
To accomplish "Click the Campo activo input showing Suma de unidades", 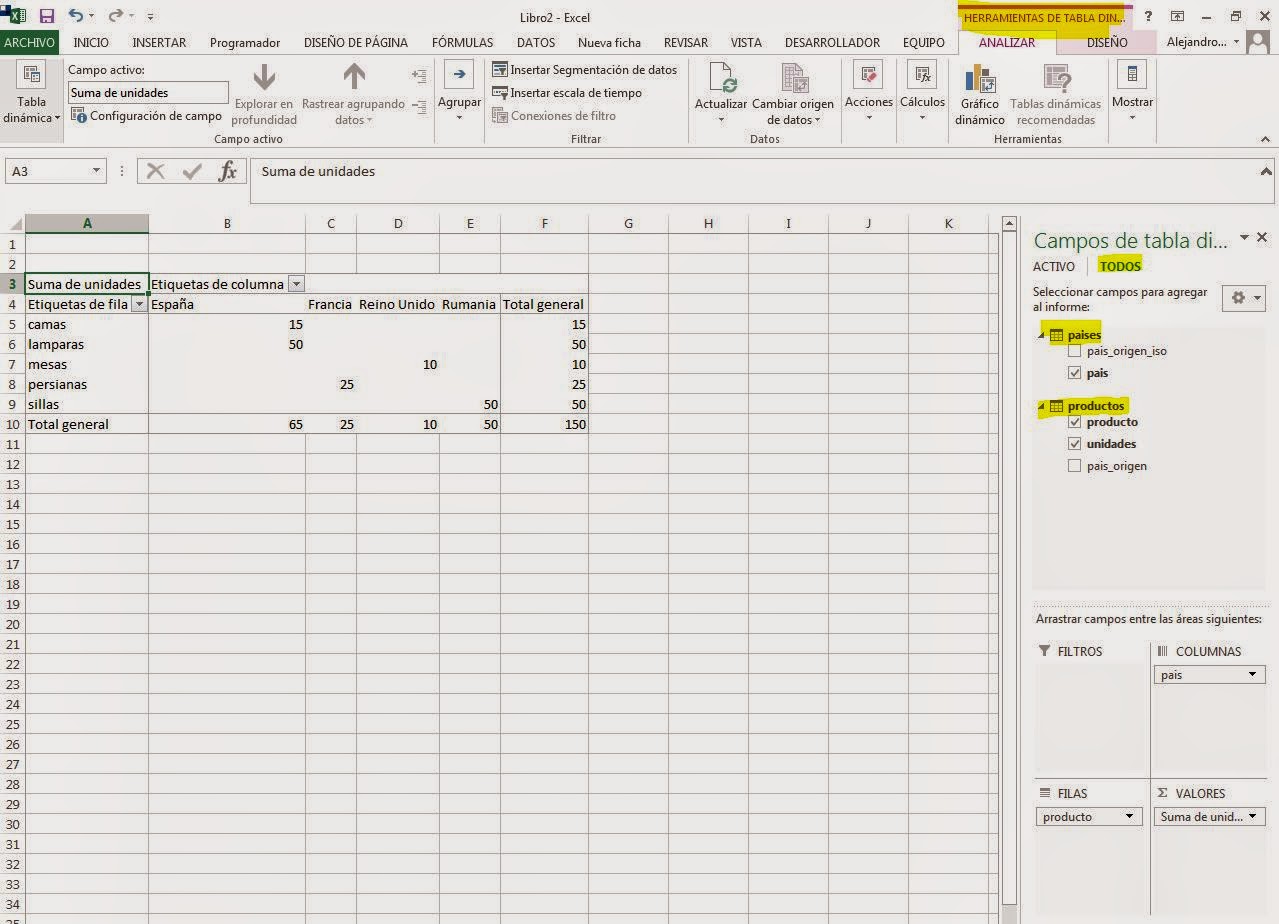I will click(x=146, y=92).
